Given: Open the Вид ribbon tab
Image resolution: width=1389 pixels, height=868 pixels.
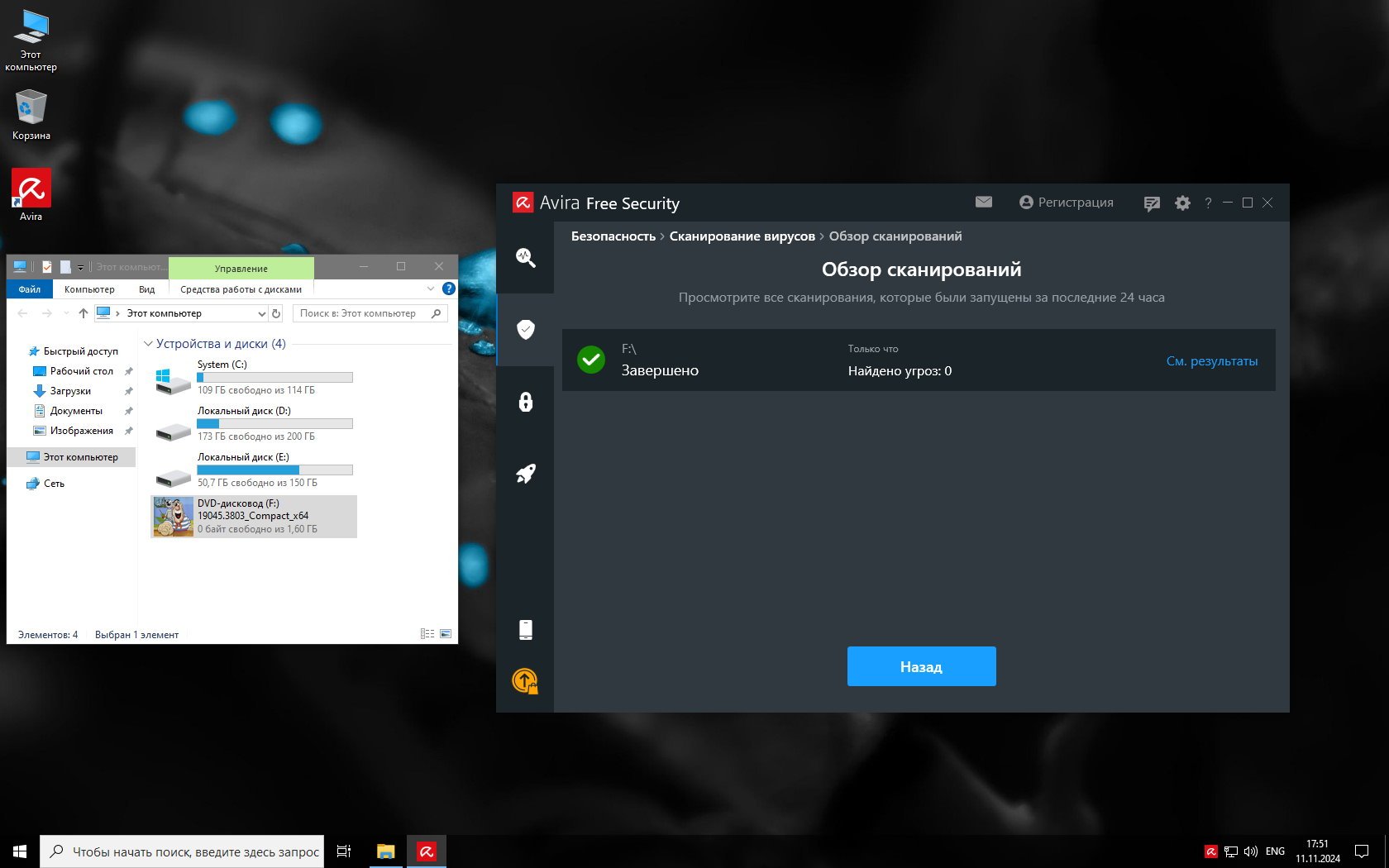Looking at the screenshot, I should coord(146,289).
